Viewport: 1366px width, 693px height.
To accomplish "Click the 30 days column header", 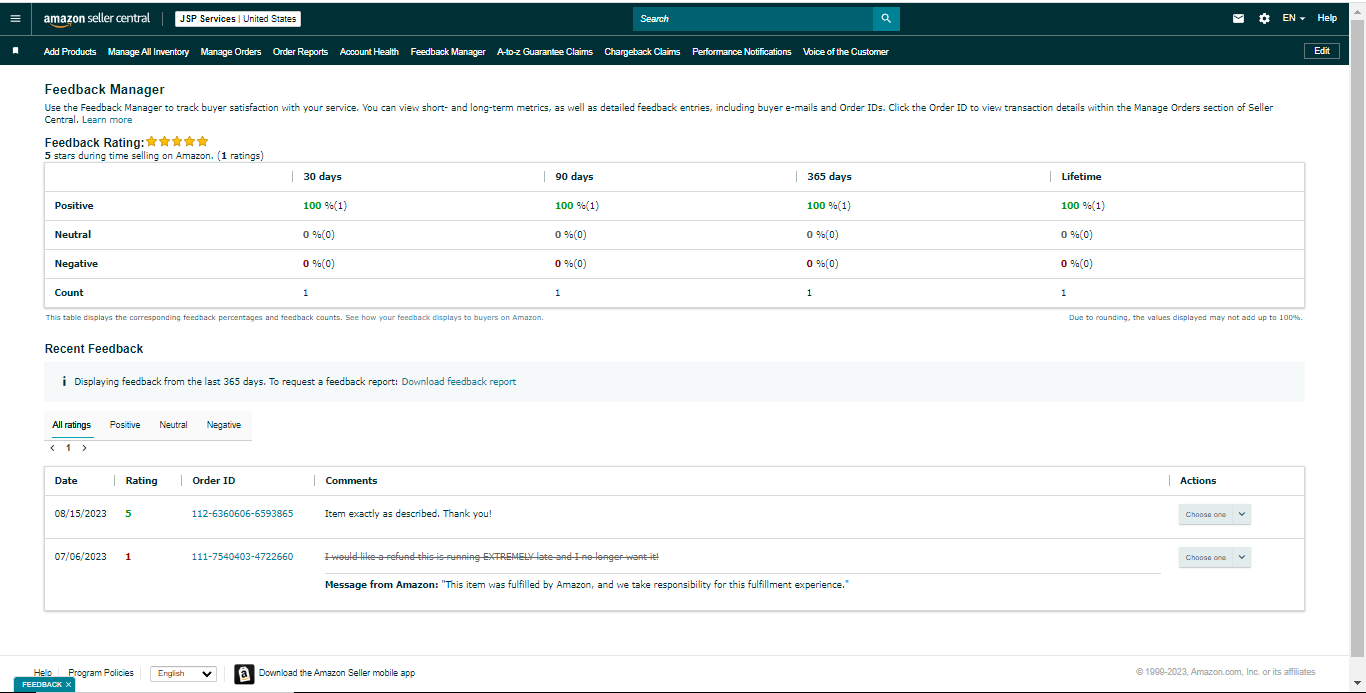I will pyautogui.click(x=322, y=177).
